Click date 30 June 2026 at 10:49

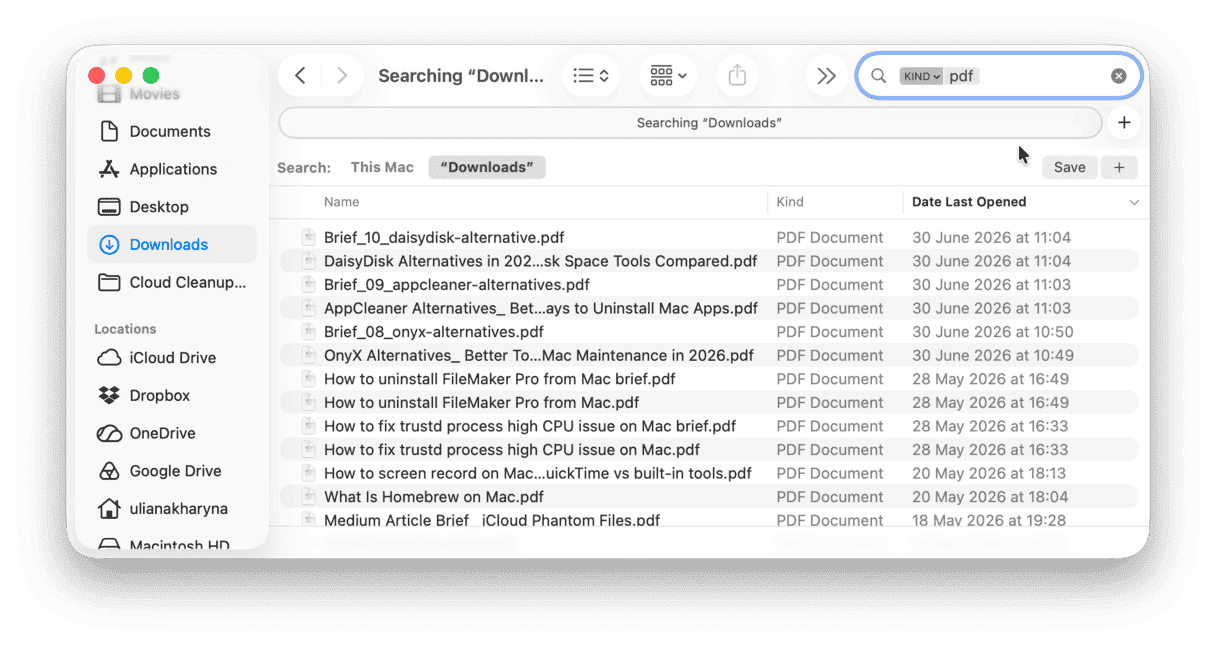(x=993, y=355)
